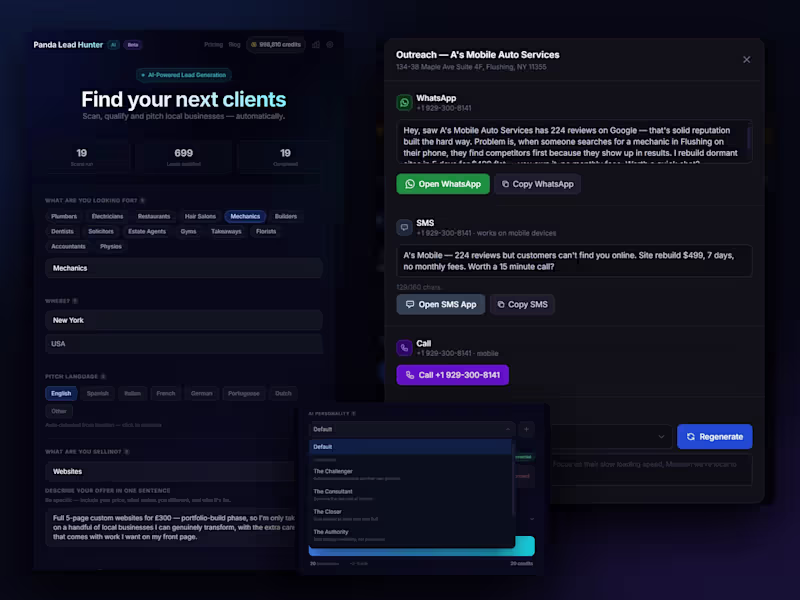Click the blue Regenerate button
The width and height of the screenshot is (800, 600).
coord(715,437)
